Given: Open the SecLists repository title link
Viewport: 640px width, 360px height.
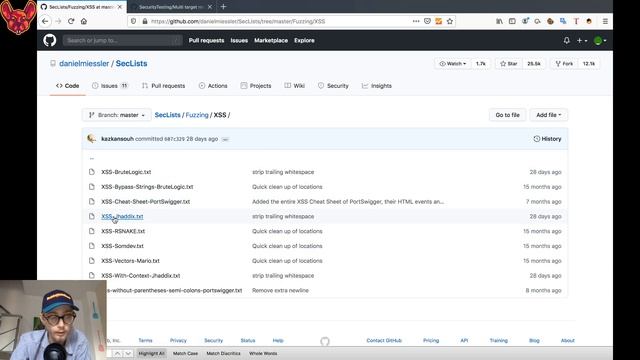Looking at the screenshot, I should (131, 63).
